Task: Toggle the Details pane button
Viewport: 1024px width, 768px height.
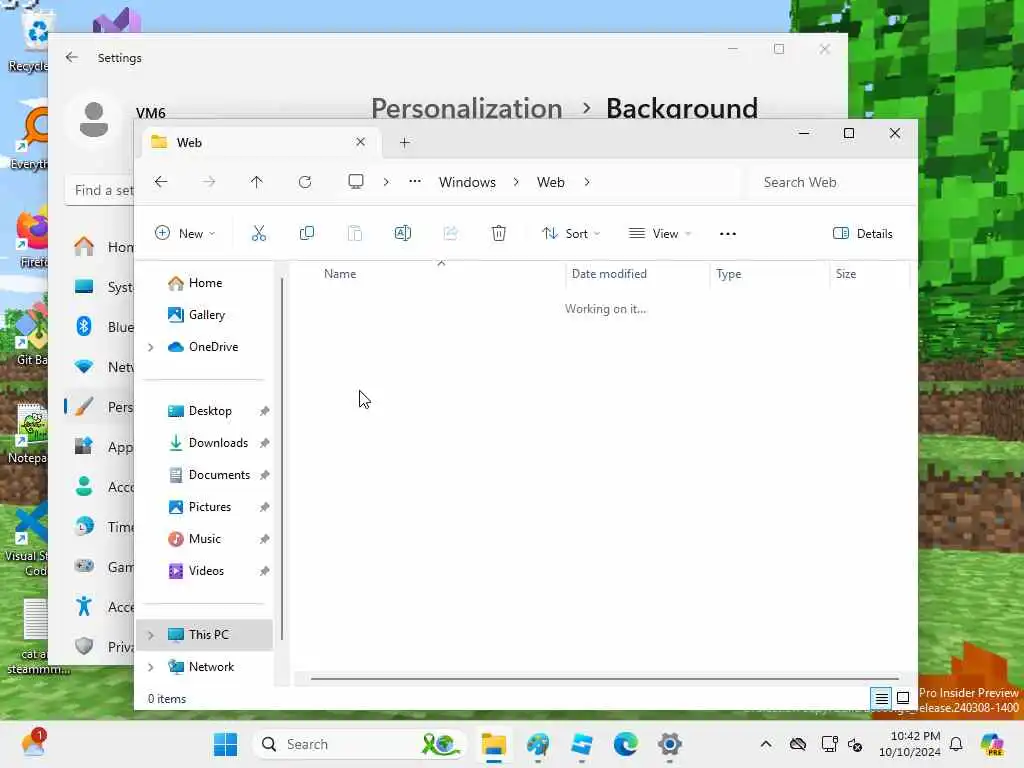Action: coord(863,233)
